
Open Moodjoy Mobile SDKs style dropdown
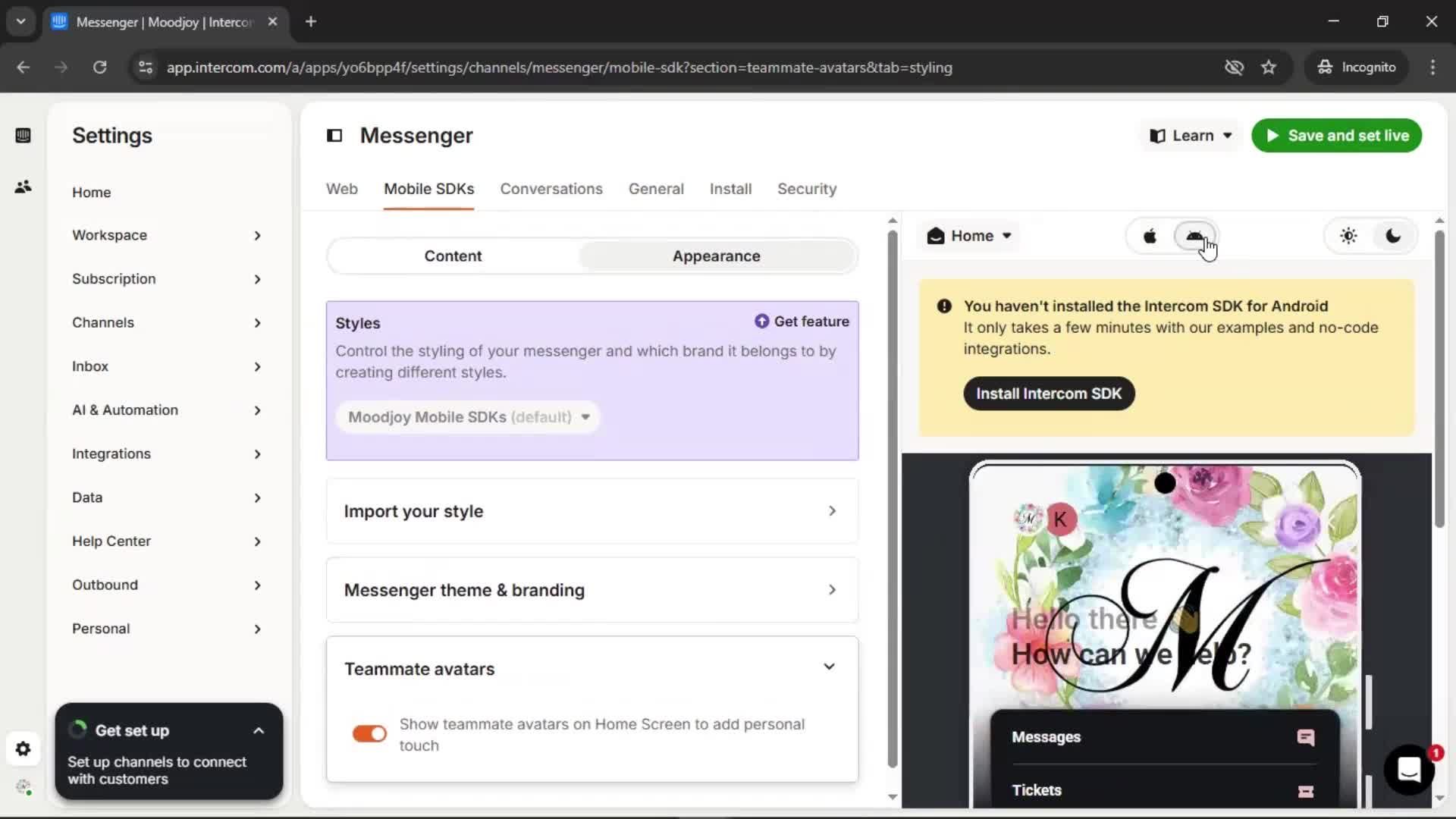tap(468, 417)
